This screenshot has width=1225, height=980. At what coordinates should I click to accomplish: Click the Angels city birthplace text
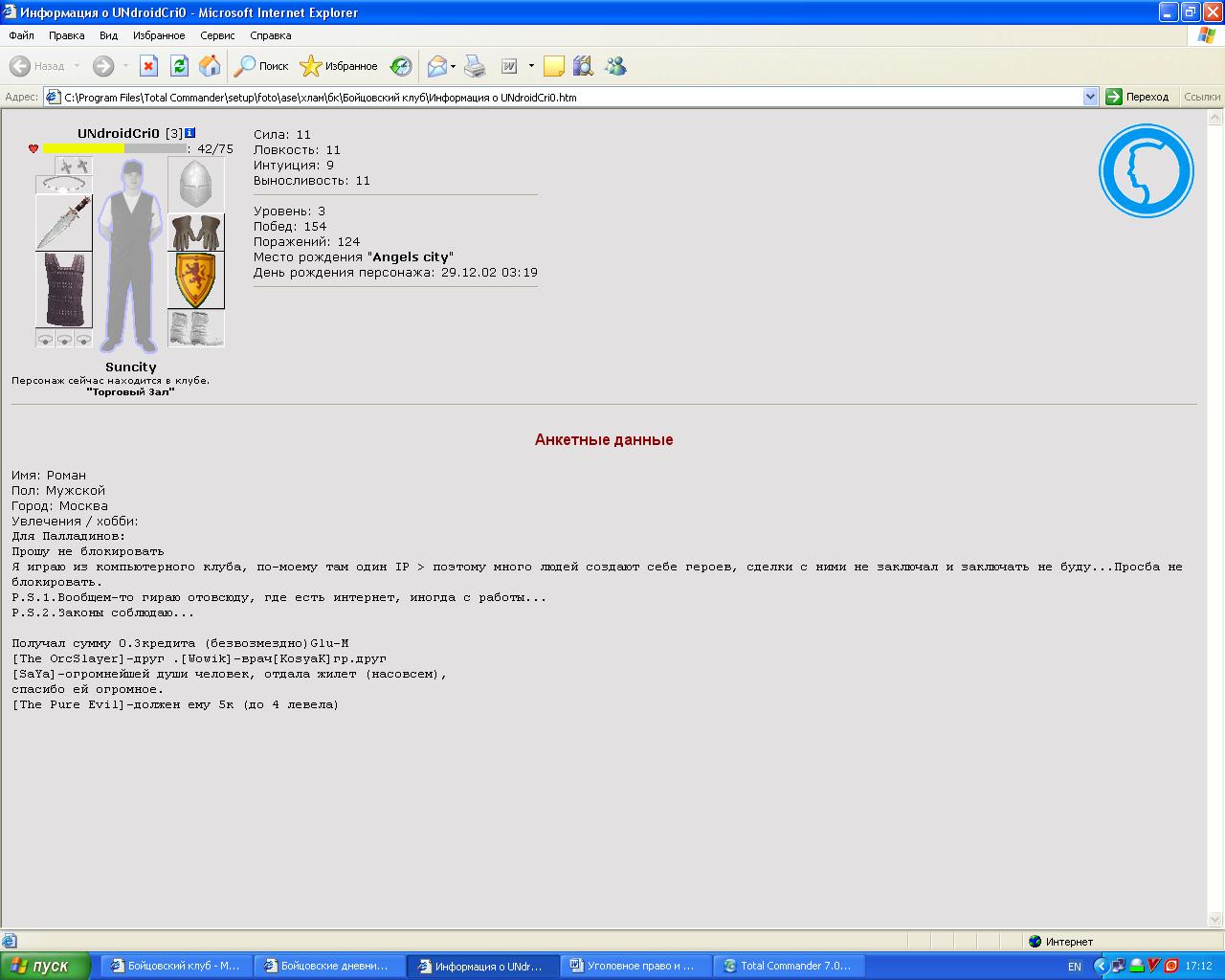[x=411, y=256]
